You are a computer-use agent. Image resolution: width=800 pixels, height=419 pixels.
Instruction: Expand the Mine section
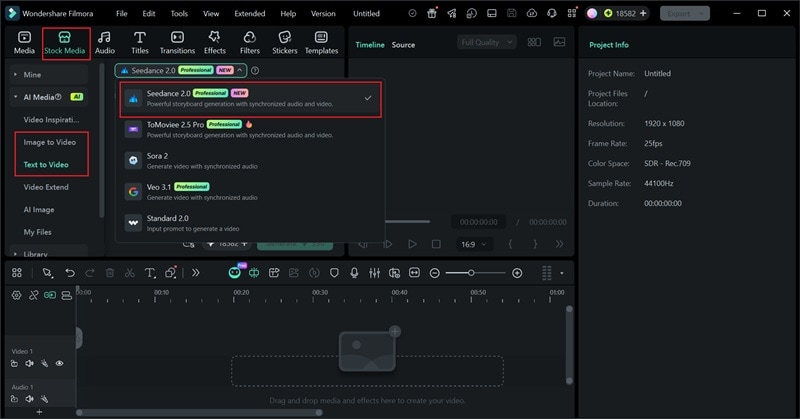click(15, 75)
